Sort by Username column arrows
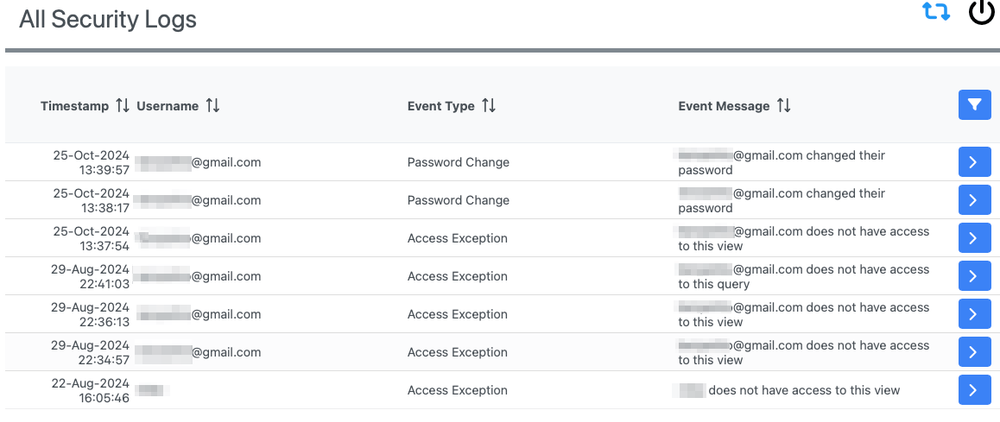The image size is (1000, 422). coord(213,106)
